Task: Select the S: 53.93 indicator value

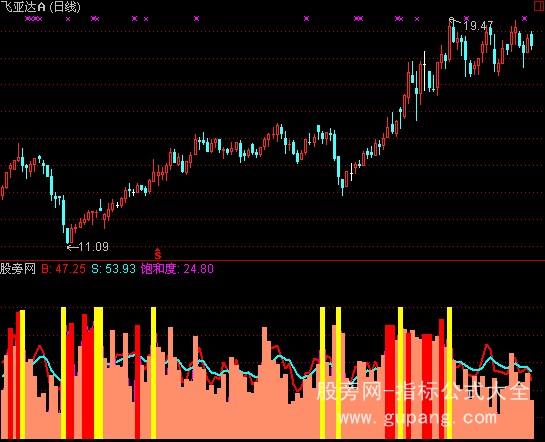Action: pyautogui.click(x=114, y=269)
